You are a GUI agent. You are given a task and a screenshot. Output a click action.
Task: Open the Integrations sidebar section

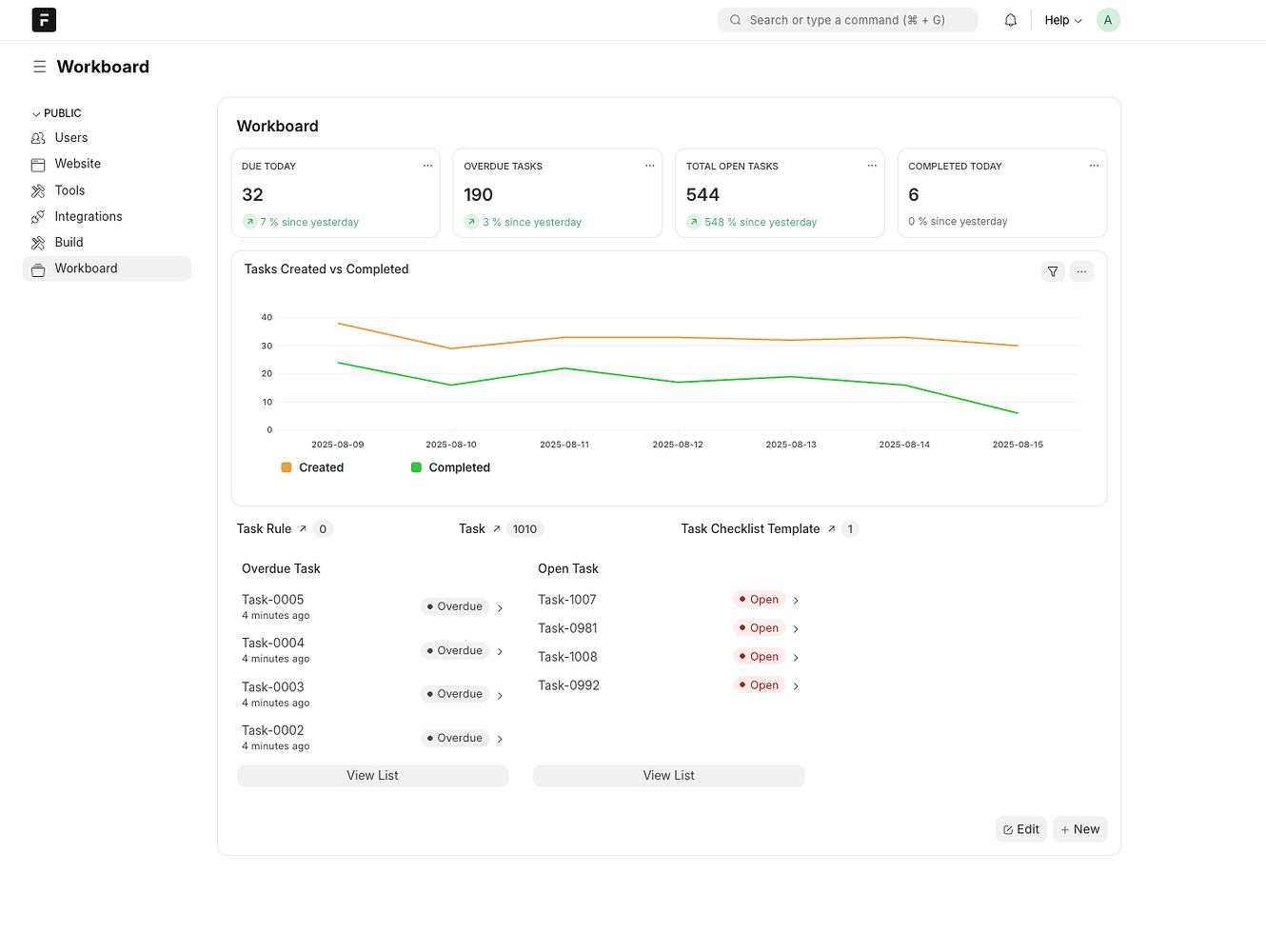tap(87, 216)
